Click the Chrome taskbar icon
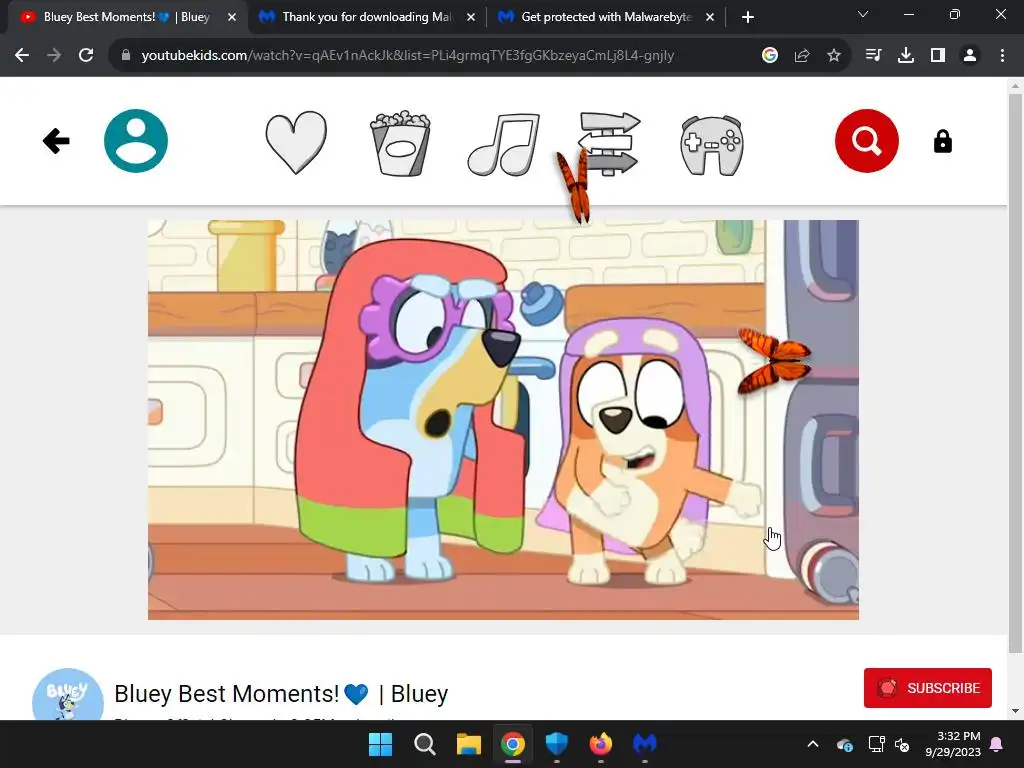This screenshot has height=768, width=1024. click(513, 744)
